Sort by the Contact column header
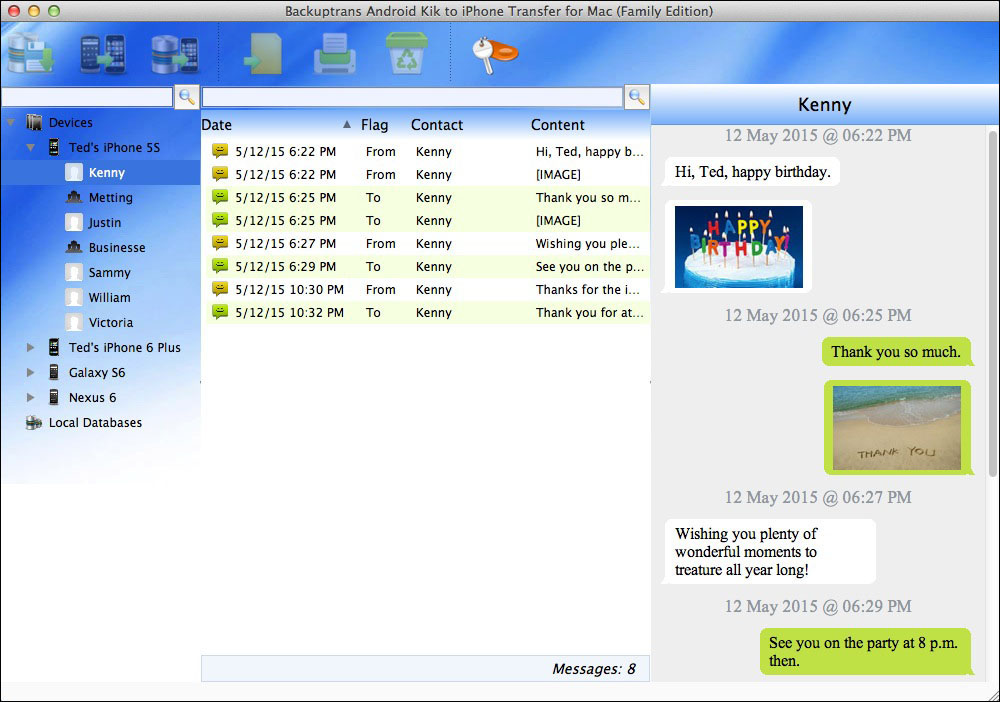Image resolution: width=1000 pixels, height=702 pixels. click(437, 125)
